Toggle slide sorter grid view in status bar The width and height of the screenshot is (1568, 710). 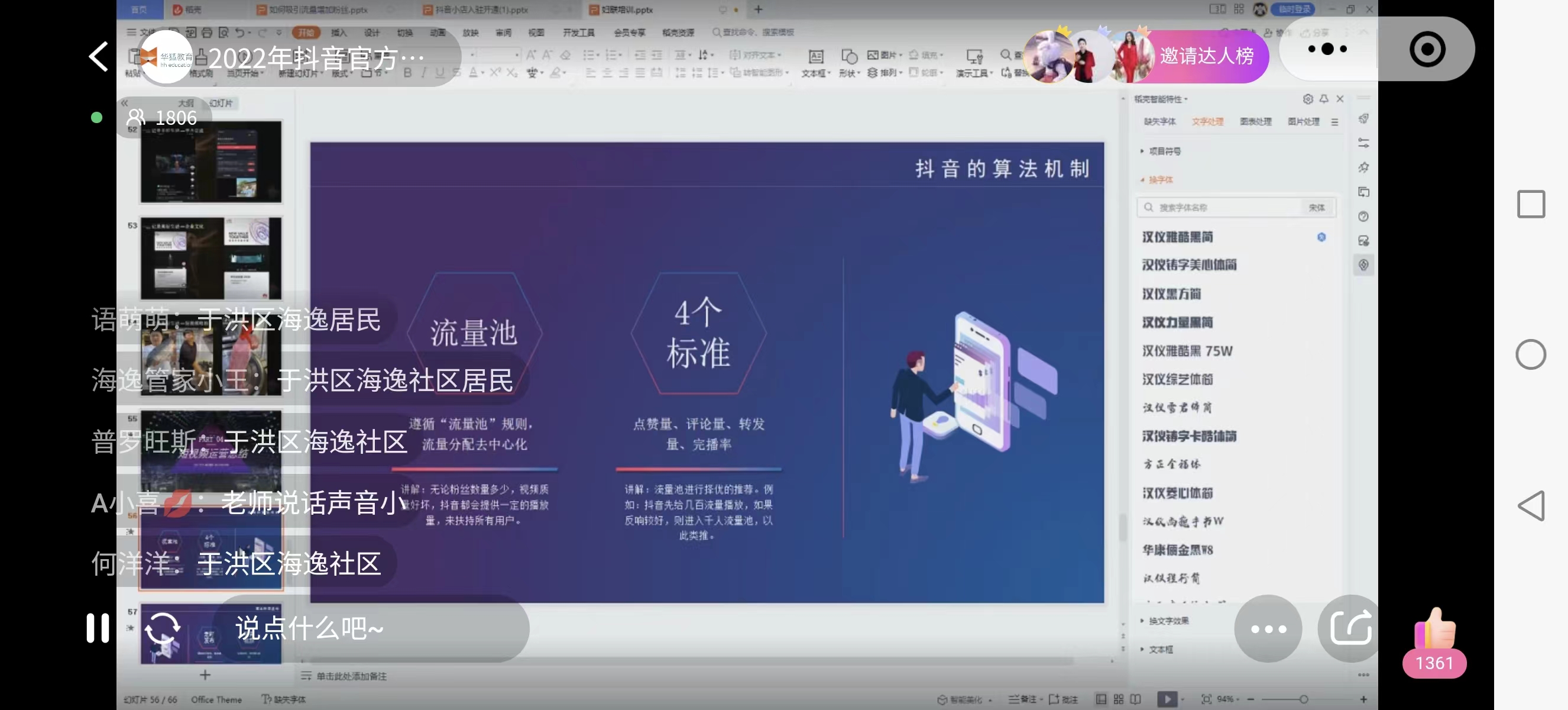coord(1118,699)
